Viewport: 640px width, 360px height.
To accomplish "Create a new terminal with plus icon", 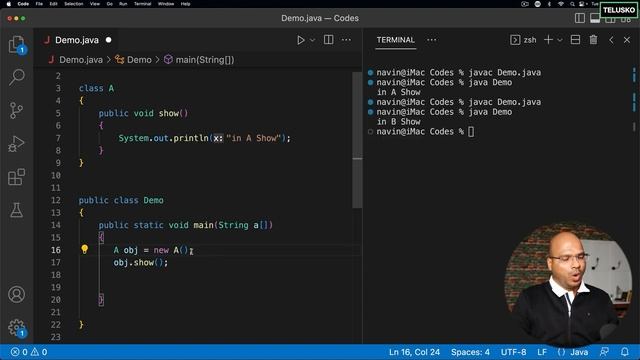I will [x=549, y=40].
